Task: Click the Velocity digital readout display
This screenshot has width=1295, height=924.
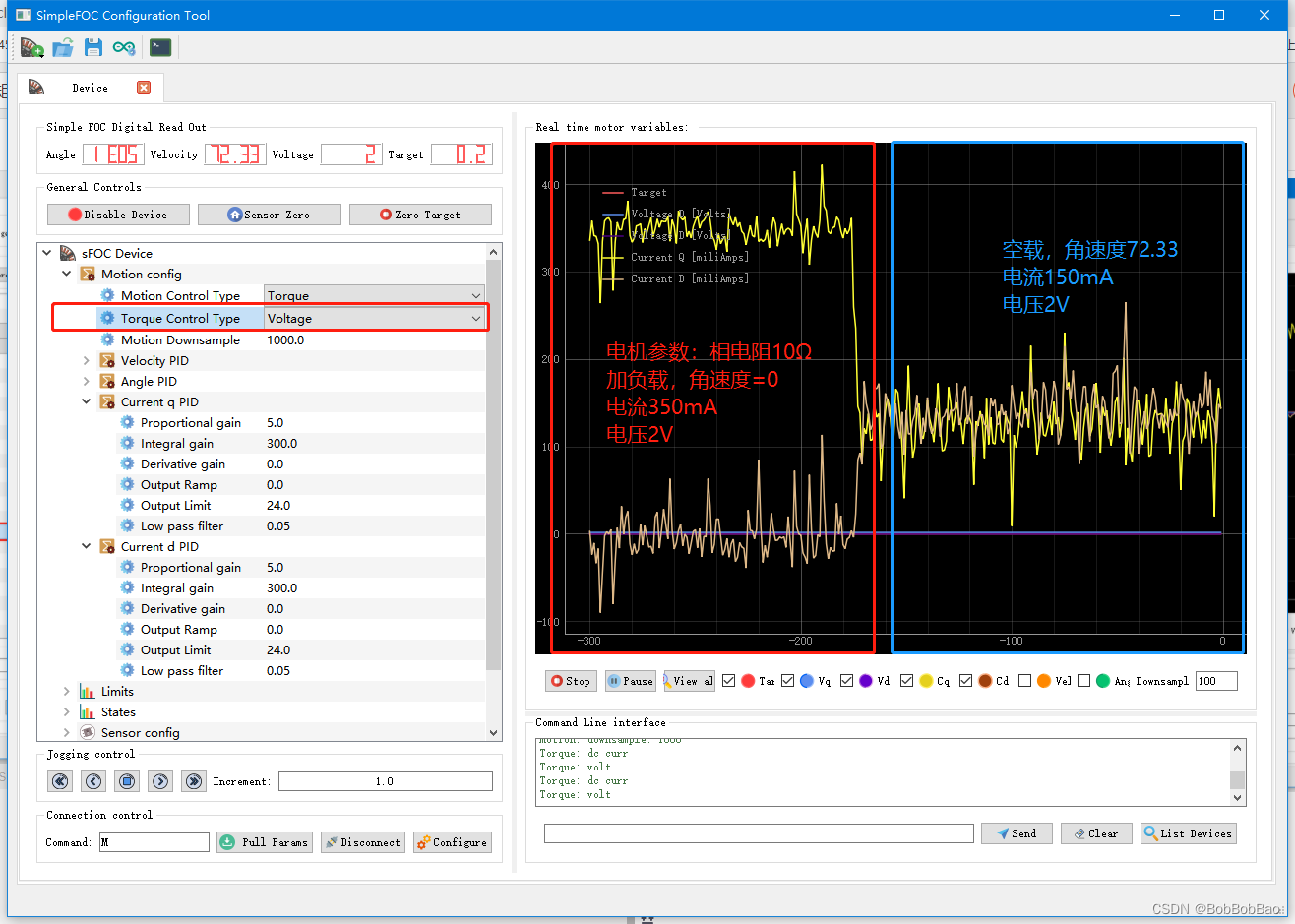Action: [x=235, y=154]
